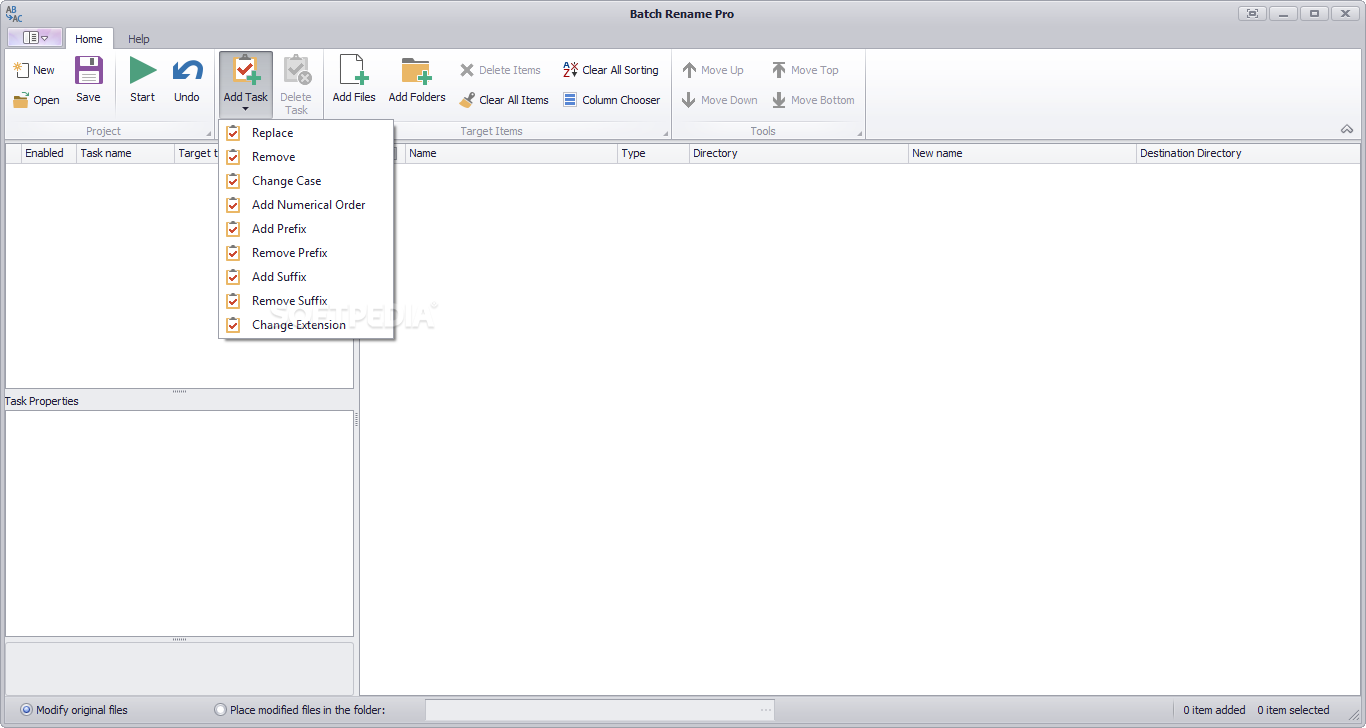Sort by Destination Directory column header

tap(1248, 153)
